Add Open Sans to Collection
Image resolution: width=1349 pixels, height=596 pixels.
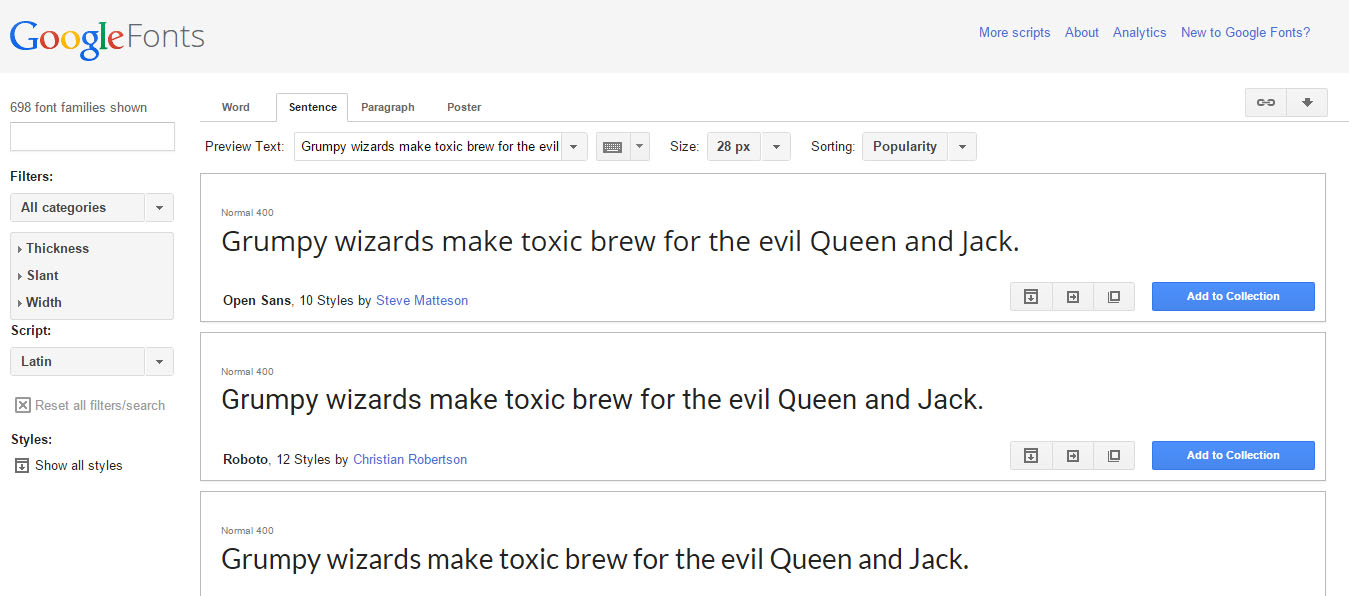1233,296
